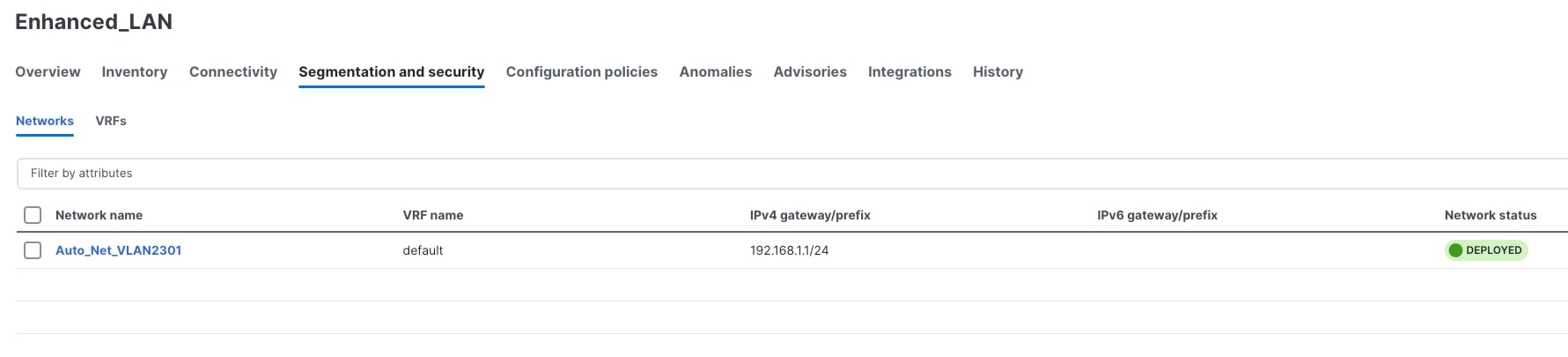Click the IPv4 gateway/prefix column header
The image size is (1568, 357).
[810, 215]
